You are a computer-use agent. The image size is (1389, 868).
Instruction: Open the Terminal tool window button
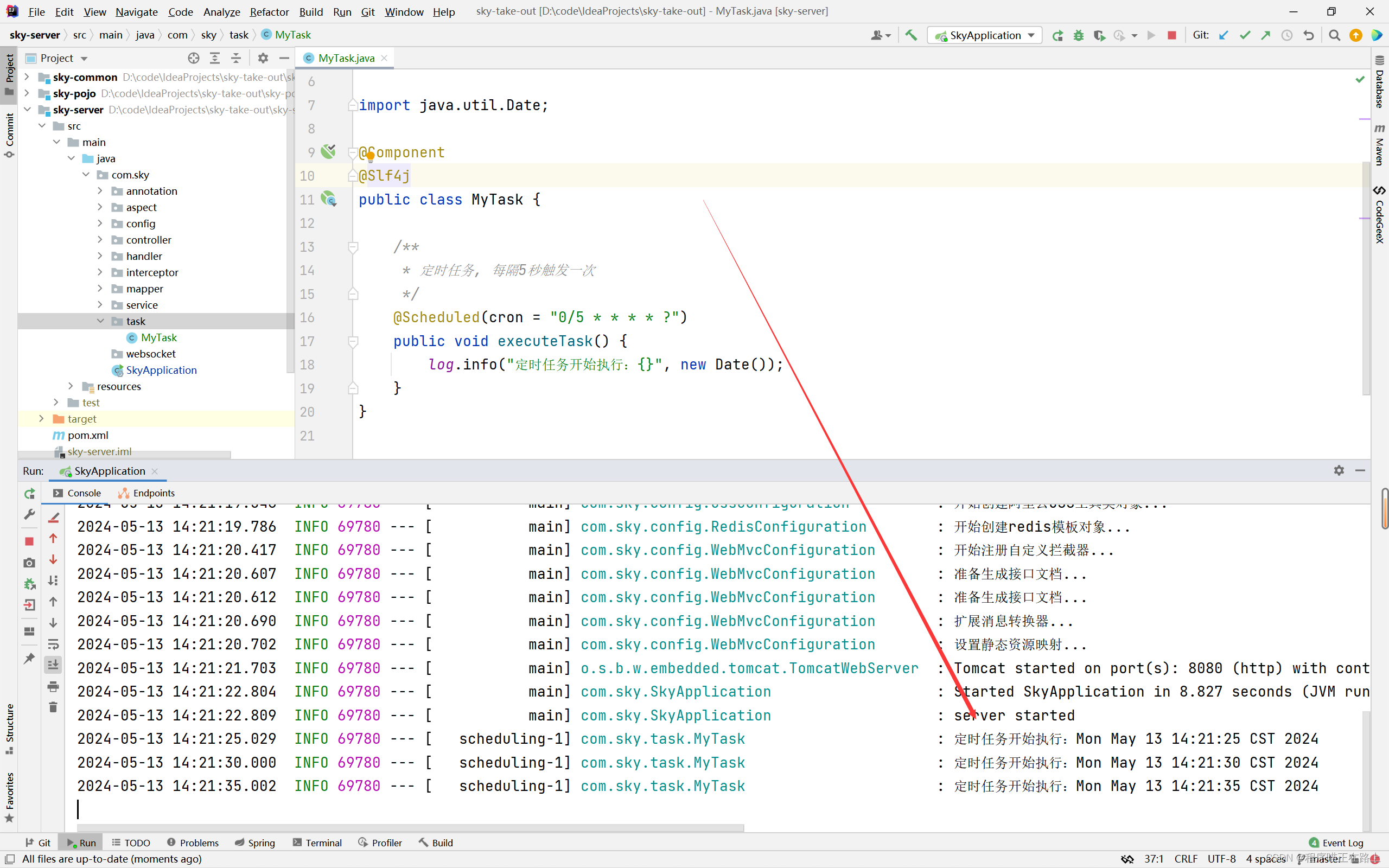317,842
